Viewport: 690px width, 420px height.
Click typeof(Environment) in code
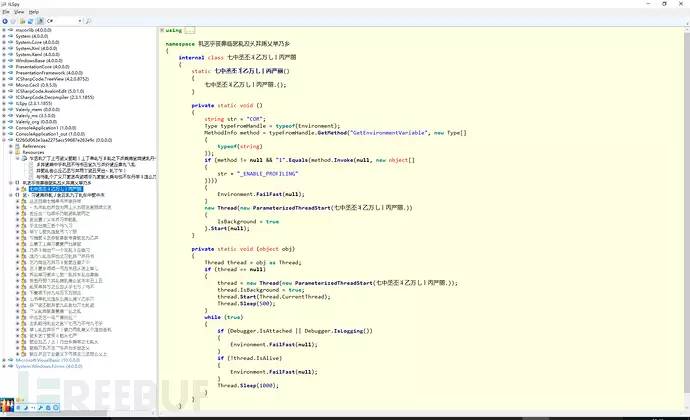(306, 126)
